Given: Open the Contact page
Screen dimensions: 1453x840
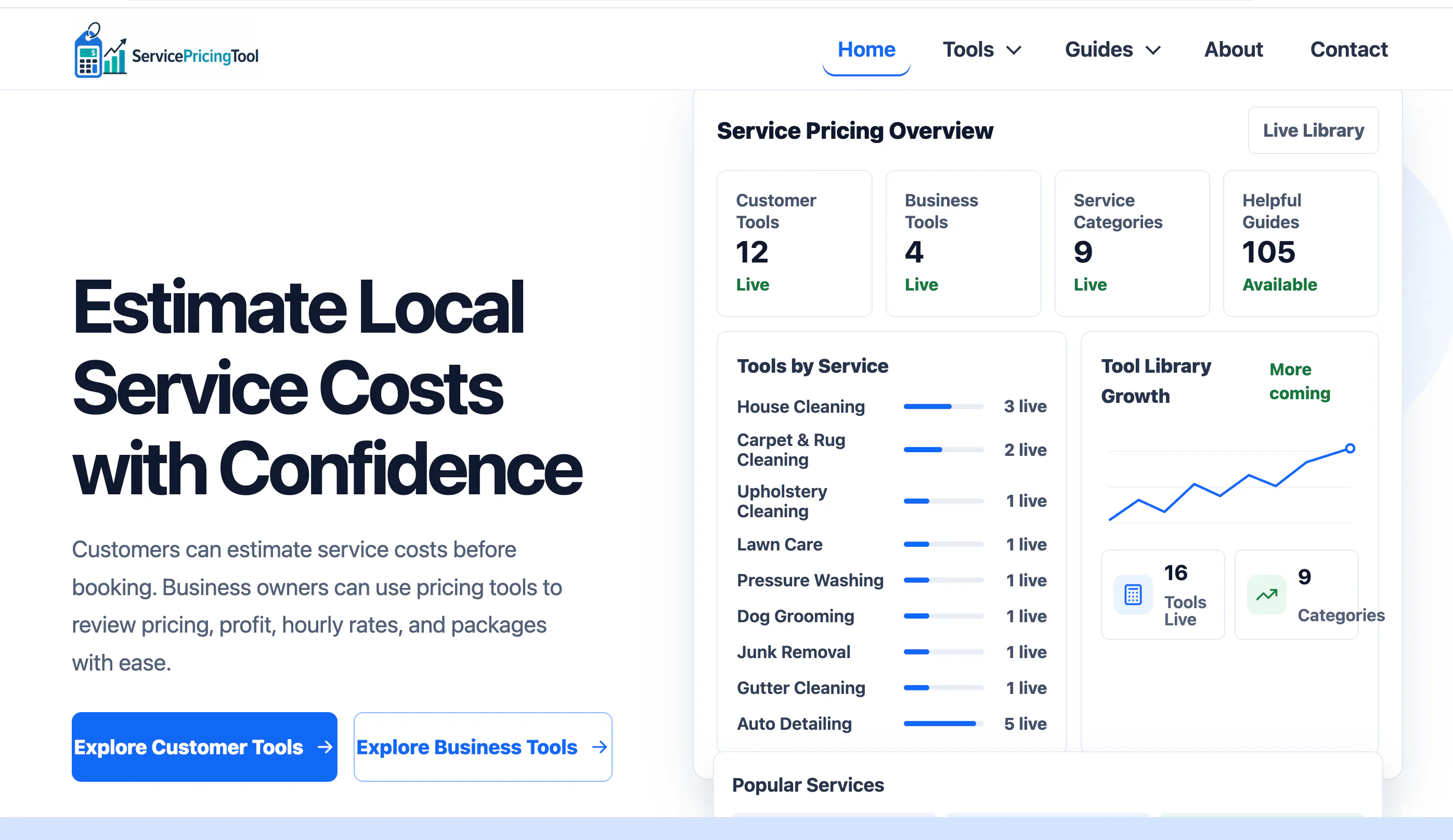Looking at the screenshot, I should 1348,49.
